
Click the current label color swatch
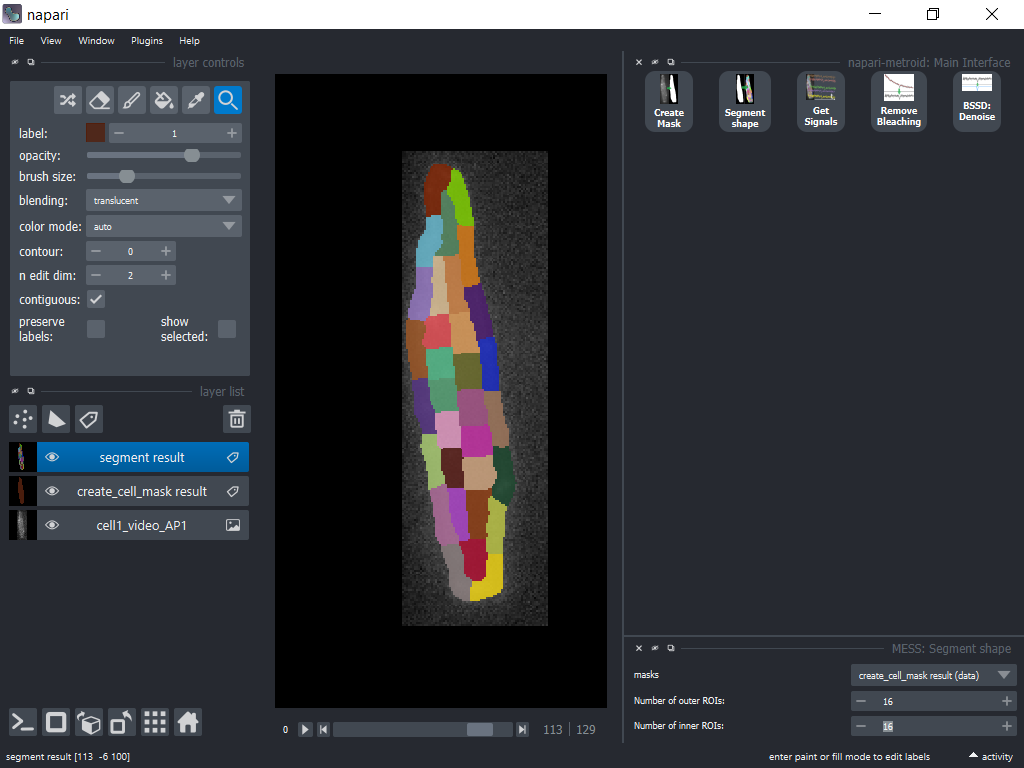(x=95, y=133)
